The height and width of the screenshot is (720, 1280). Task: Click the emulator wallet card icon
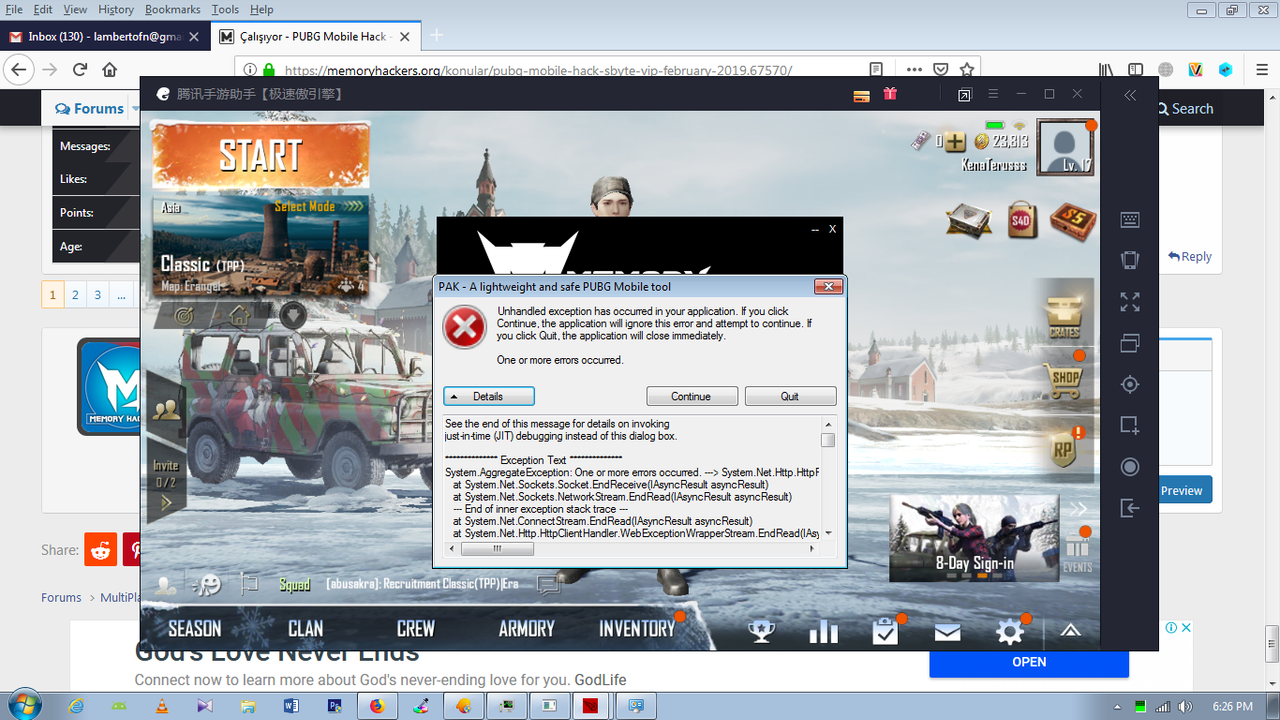coord(861,96)
